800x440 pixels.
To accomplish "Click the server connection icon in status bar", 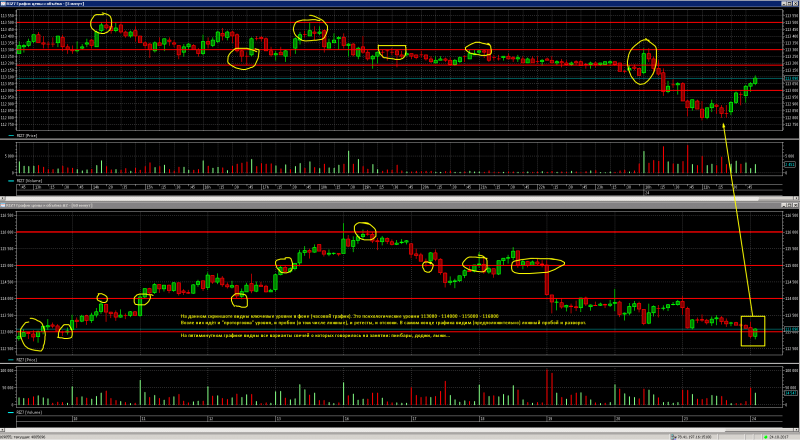I will coord(673,437).
